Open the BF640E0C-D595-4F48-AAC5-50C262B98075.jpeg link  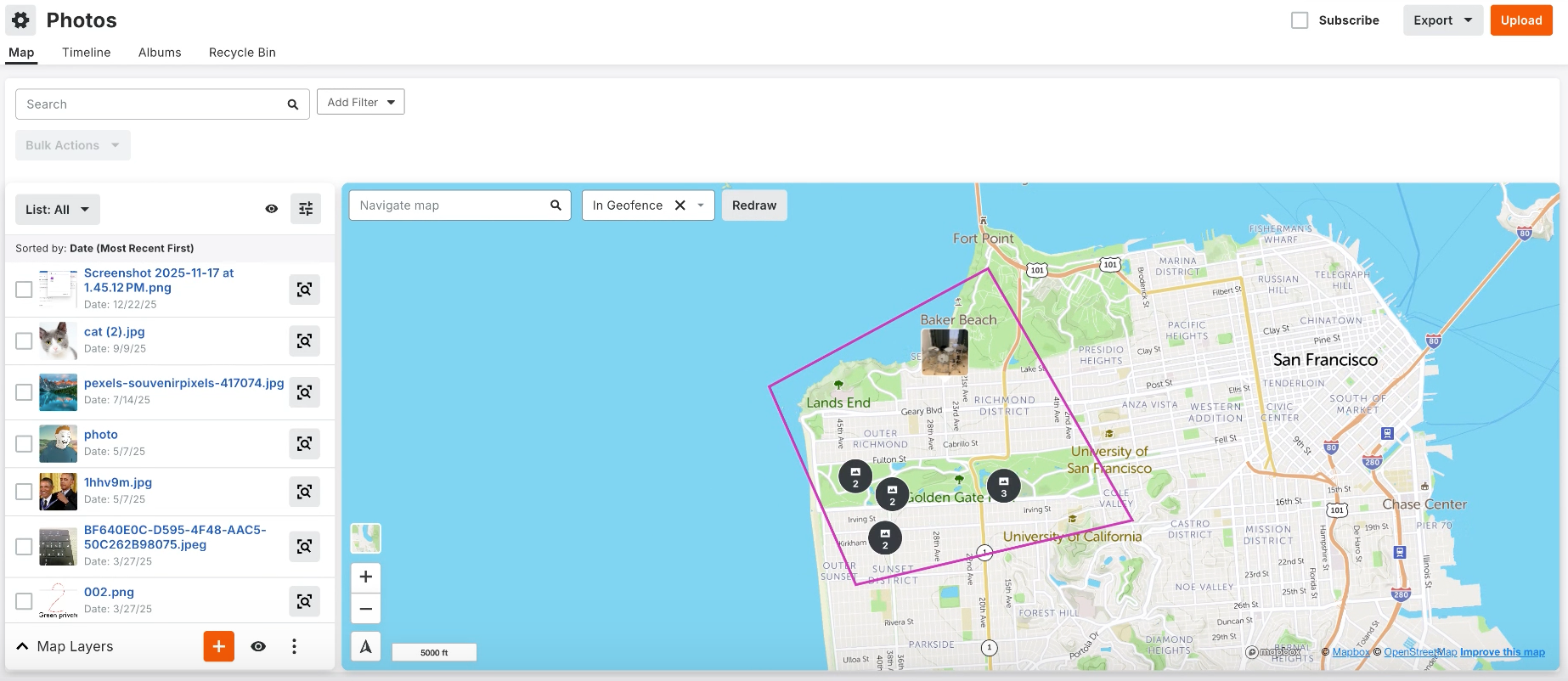point(175,537)
